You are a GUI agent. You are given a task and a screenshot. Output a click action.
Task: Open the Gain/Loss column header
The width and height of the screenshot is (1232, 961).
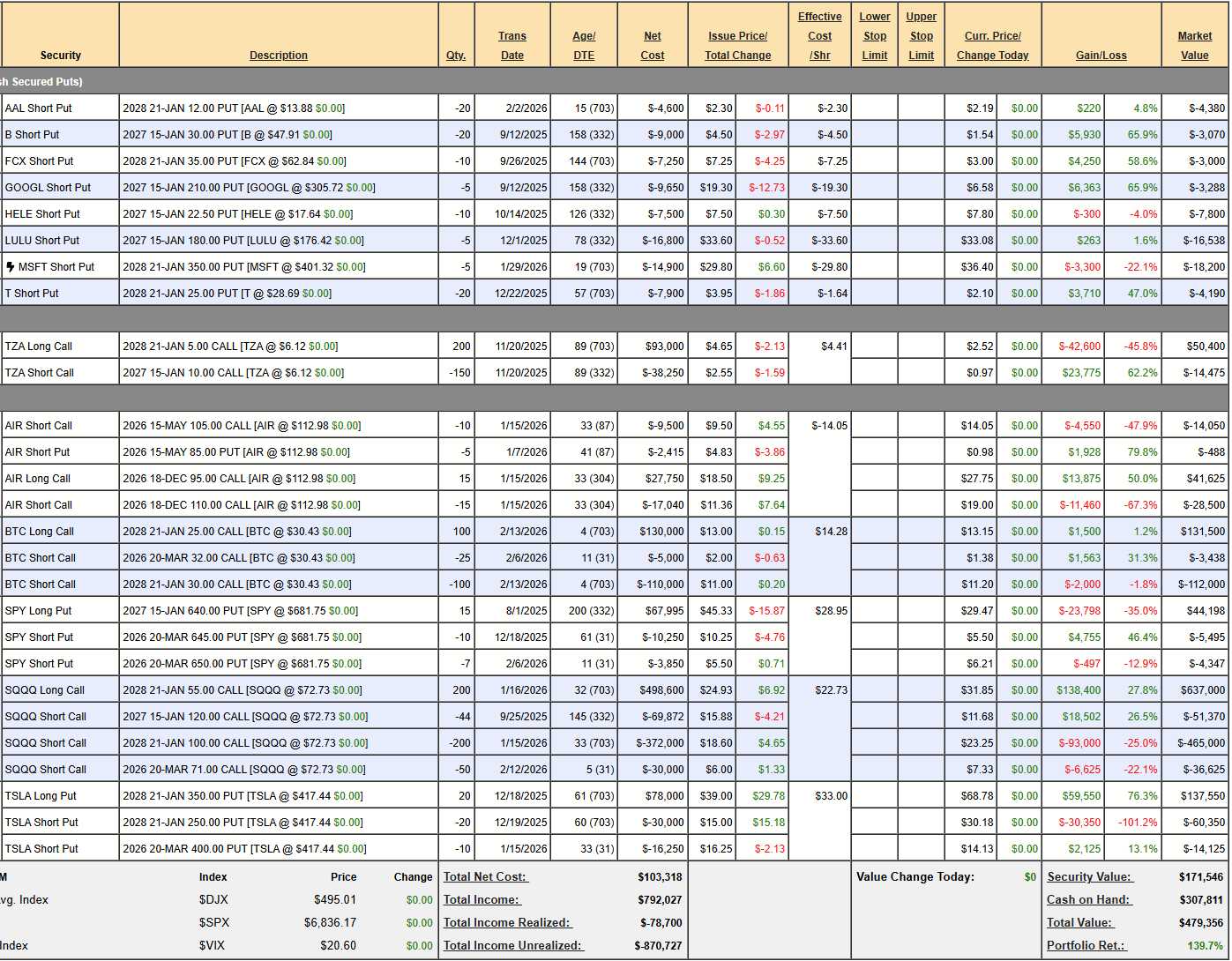pos(1101,56)
